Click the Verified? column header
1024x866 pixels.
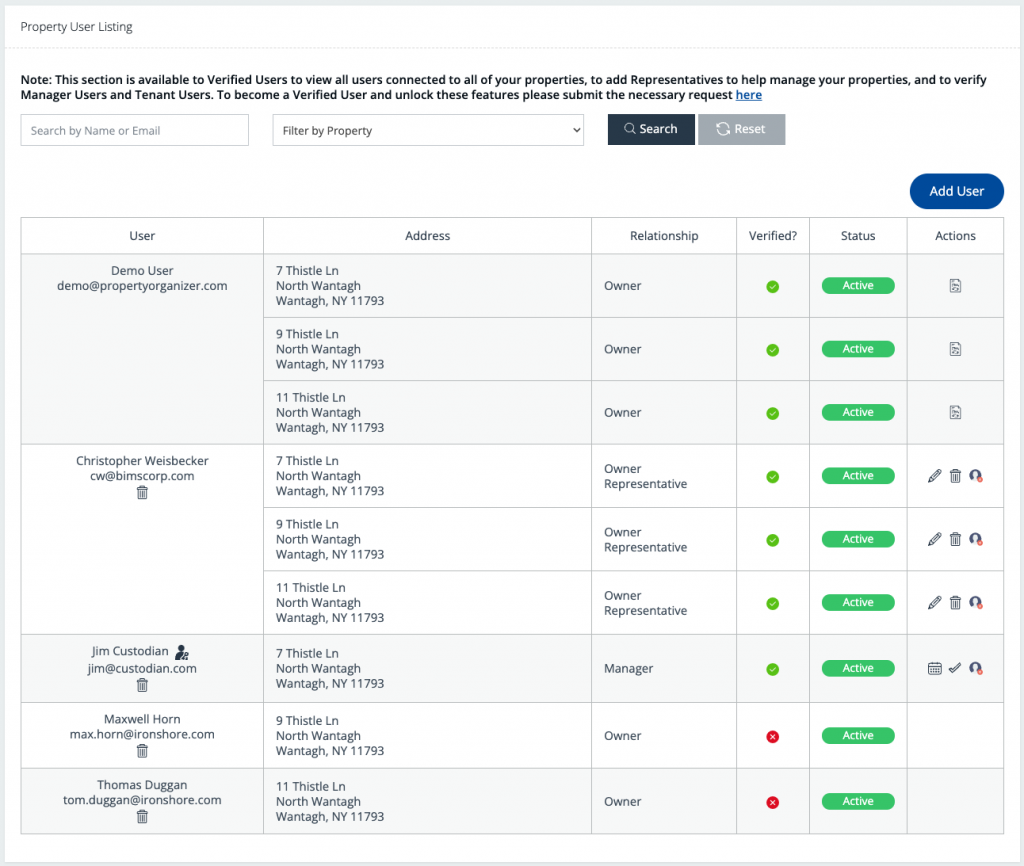772,235
